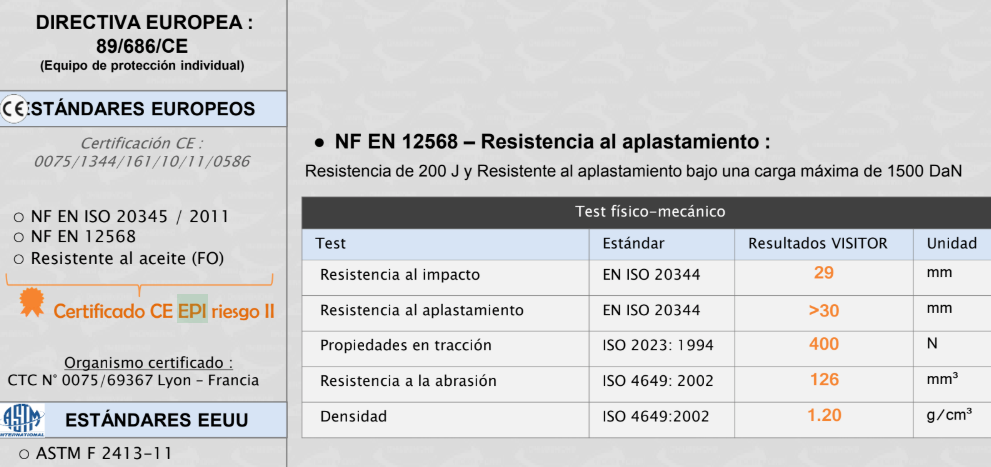
Task: Click the Resultados VISITOR column header
Action: [818, 244]
